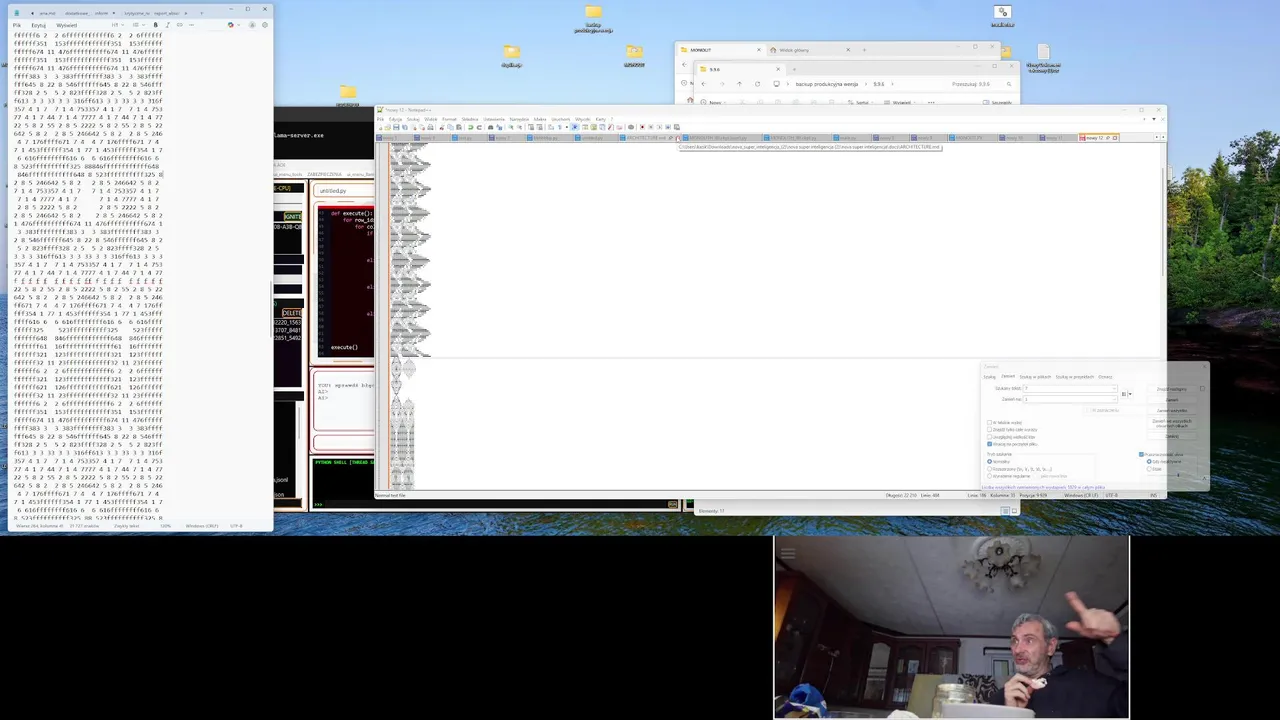Open the Copilot icon in Notepad
This screenshot has width=1280, height=720.
pos(231,25)
